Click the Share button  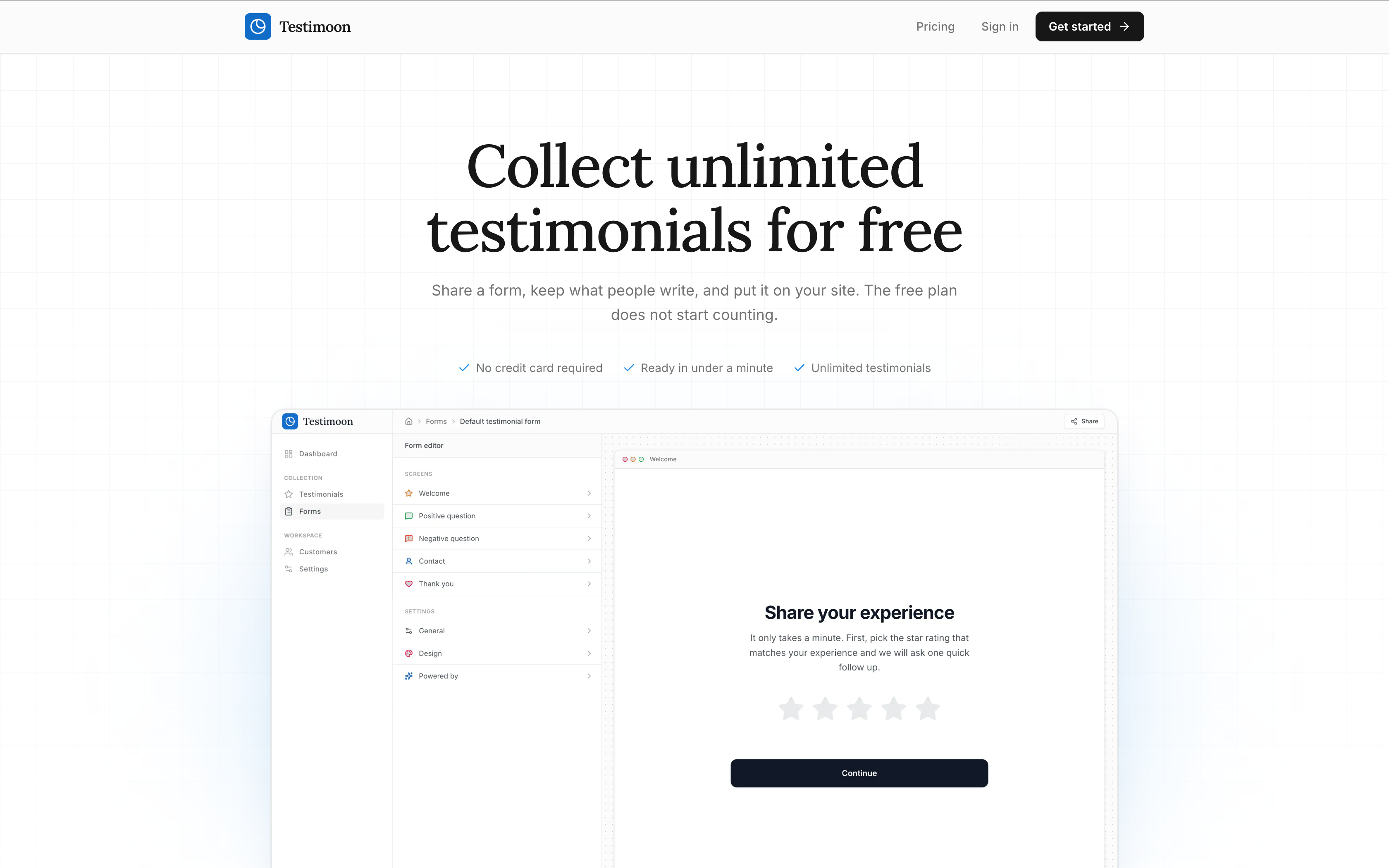coord(1084,421)
